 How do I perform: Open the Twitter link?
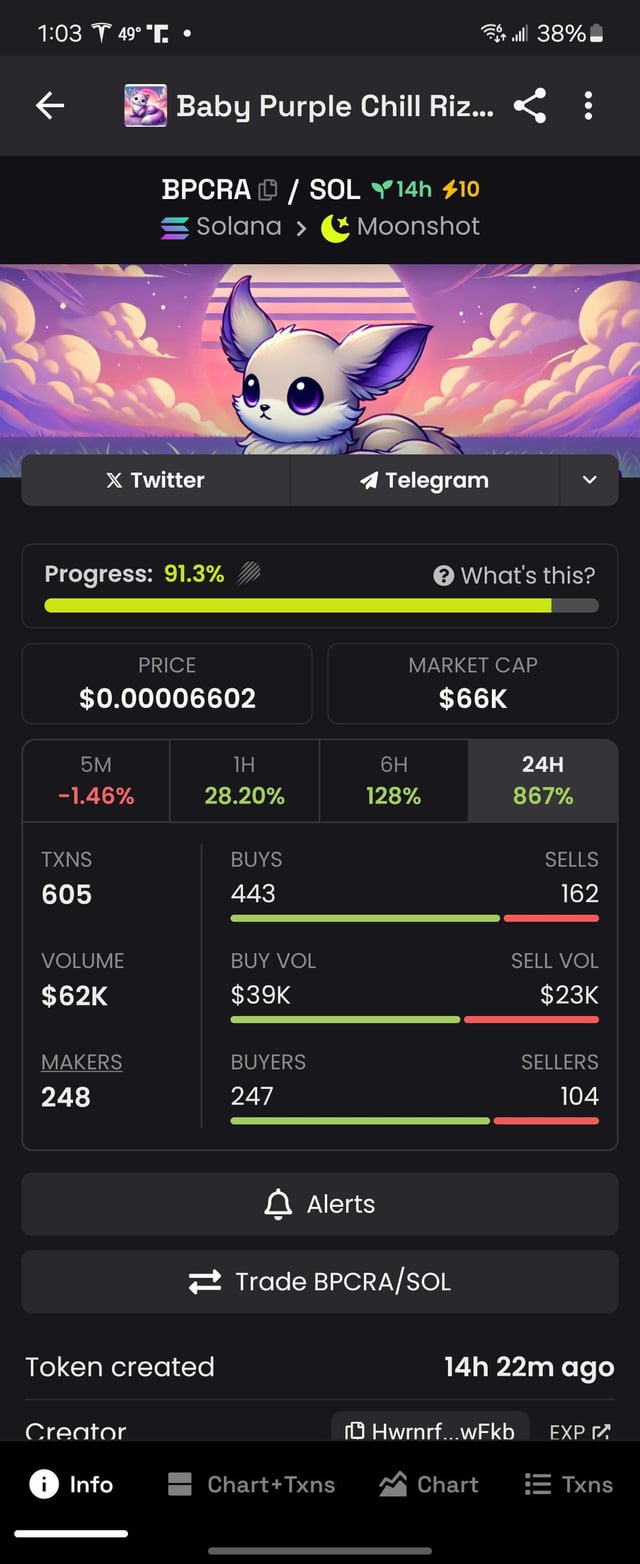(x=155, y=480)
